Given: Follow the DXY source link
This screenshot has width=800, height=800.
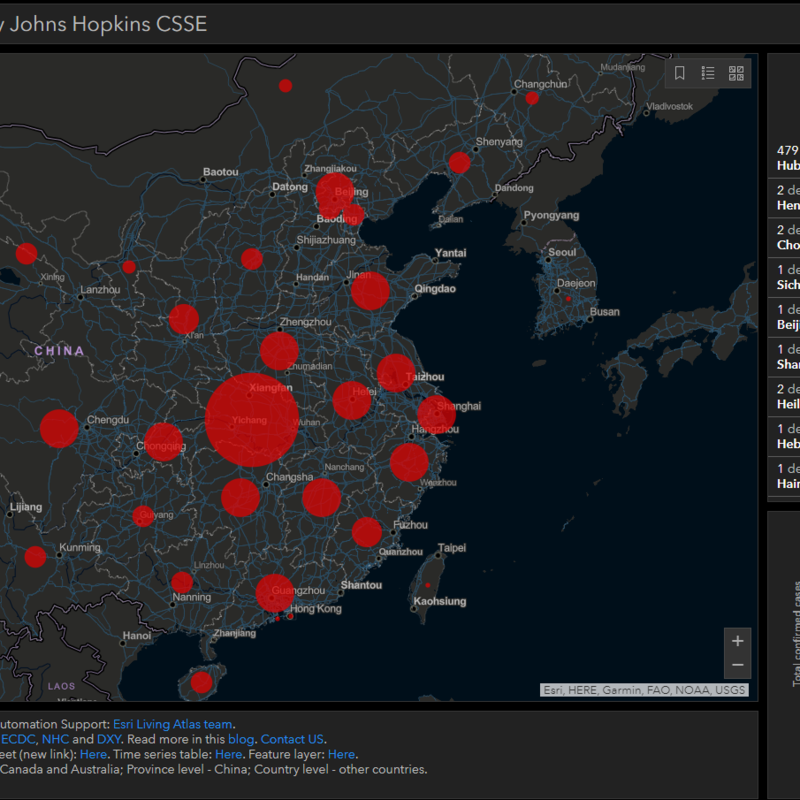Looking at the screenshot, I should tap(109, 739).
